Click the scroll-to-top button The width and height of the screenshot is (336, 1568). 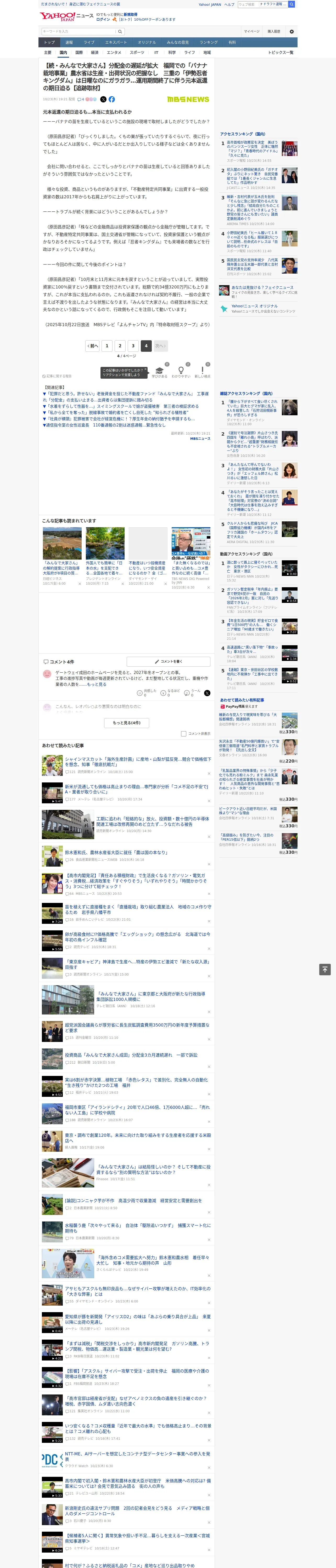[x=325, y=969]
